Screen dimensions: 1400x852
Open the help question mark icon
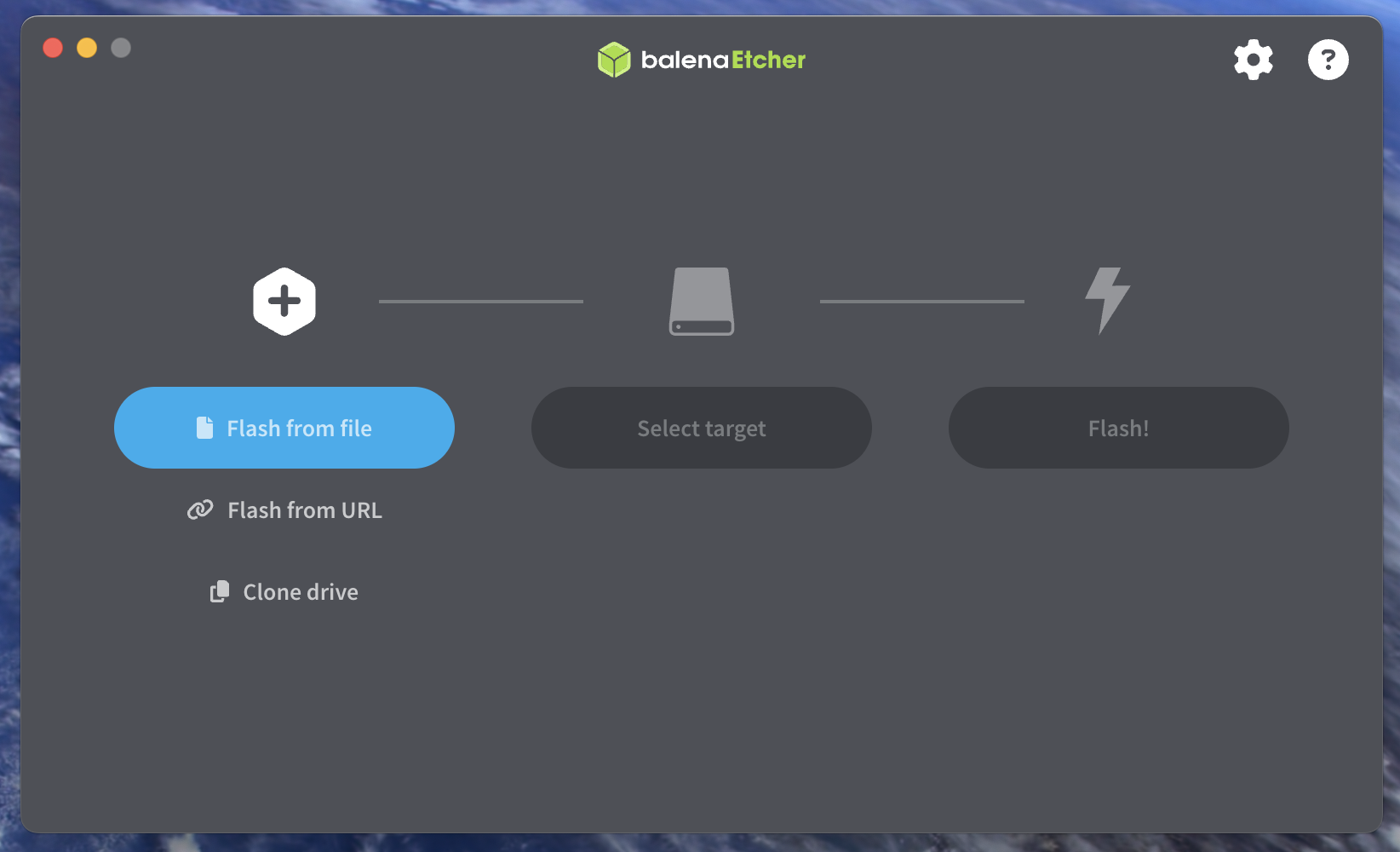(x=1328, y=60)
